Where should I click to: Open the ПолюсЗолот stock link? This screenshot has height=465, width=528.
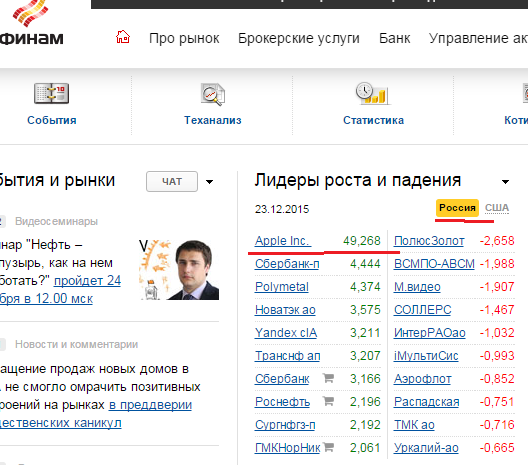429,241
